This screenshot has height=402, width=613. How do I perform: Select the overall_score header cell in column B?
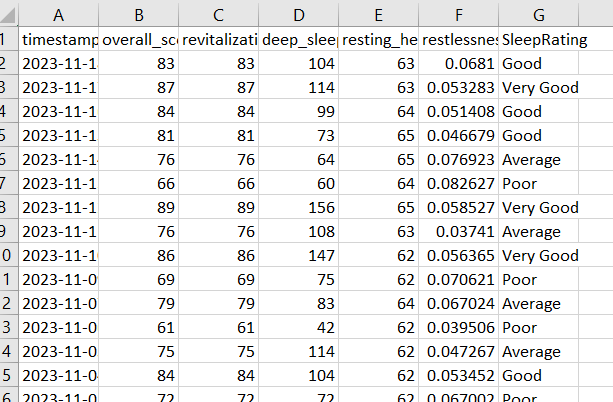pyautogui.click(x=139, y=40)
